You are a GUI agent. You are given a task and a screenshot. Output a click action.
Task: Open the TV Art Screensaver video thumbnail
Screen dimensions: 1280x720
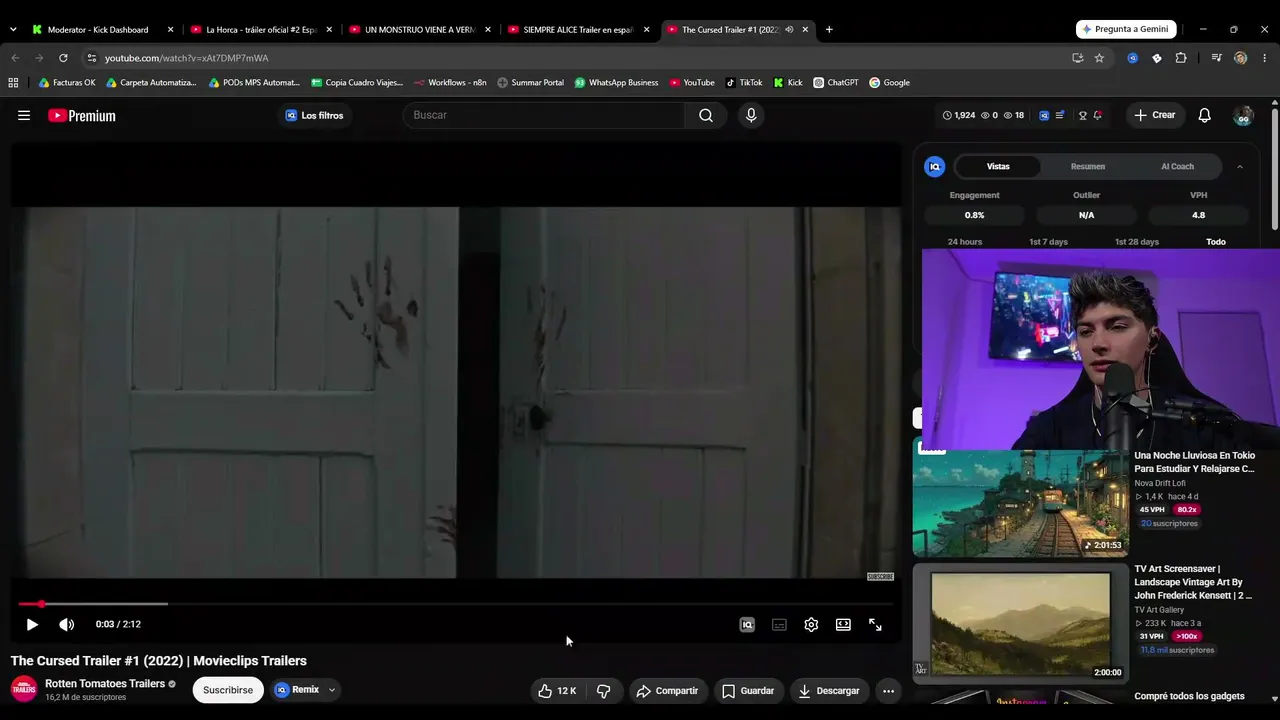1020,622
